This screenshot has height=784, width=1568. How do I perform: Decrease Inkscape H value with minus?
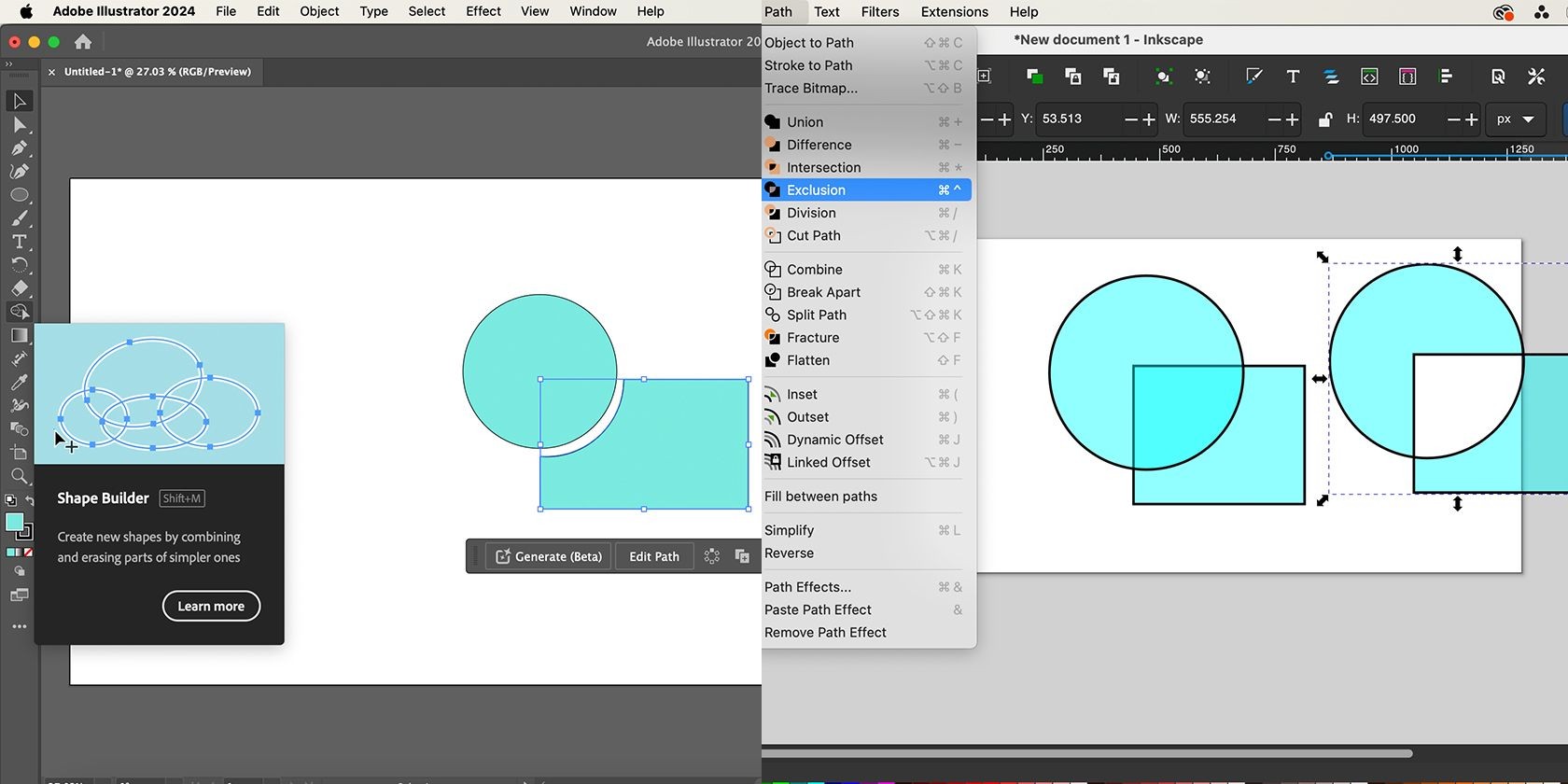coord(1454,119)
